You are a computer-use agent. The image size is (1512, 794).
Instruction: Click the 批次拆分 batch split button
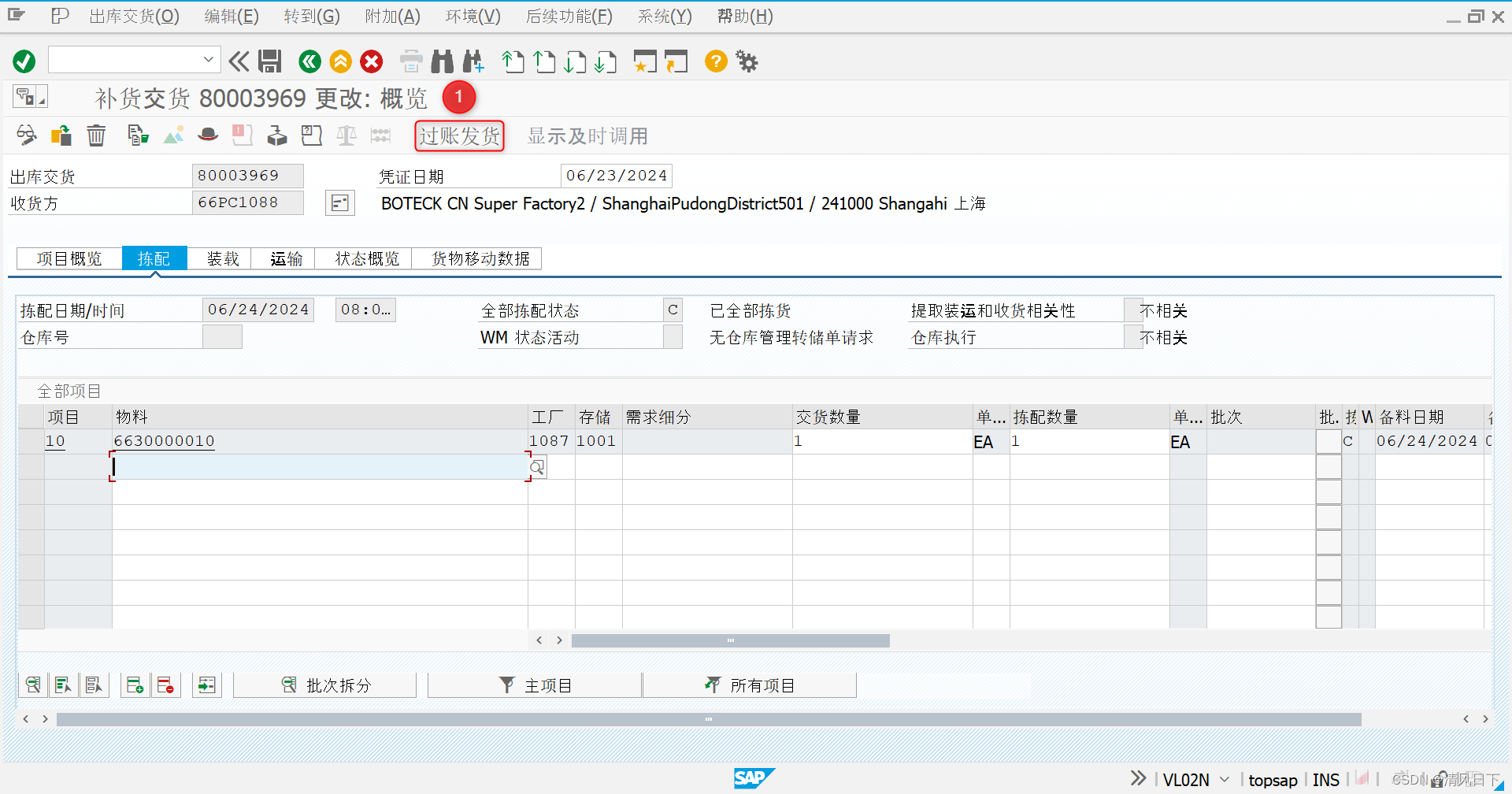click(x=324, y=685)
